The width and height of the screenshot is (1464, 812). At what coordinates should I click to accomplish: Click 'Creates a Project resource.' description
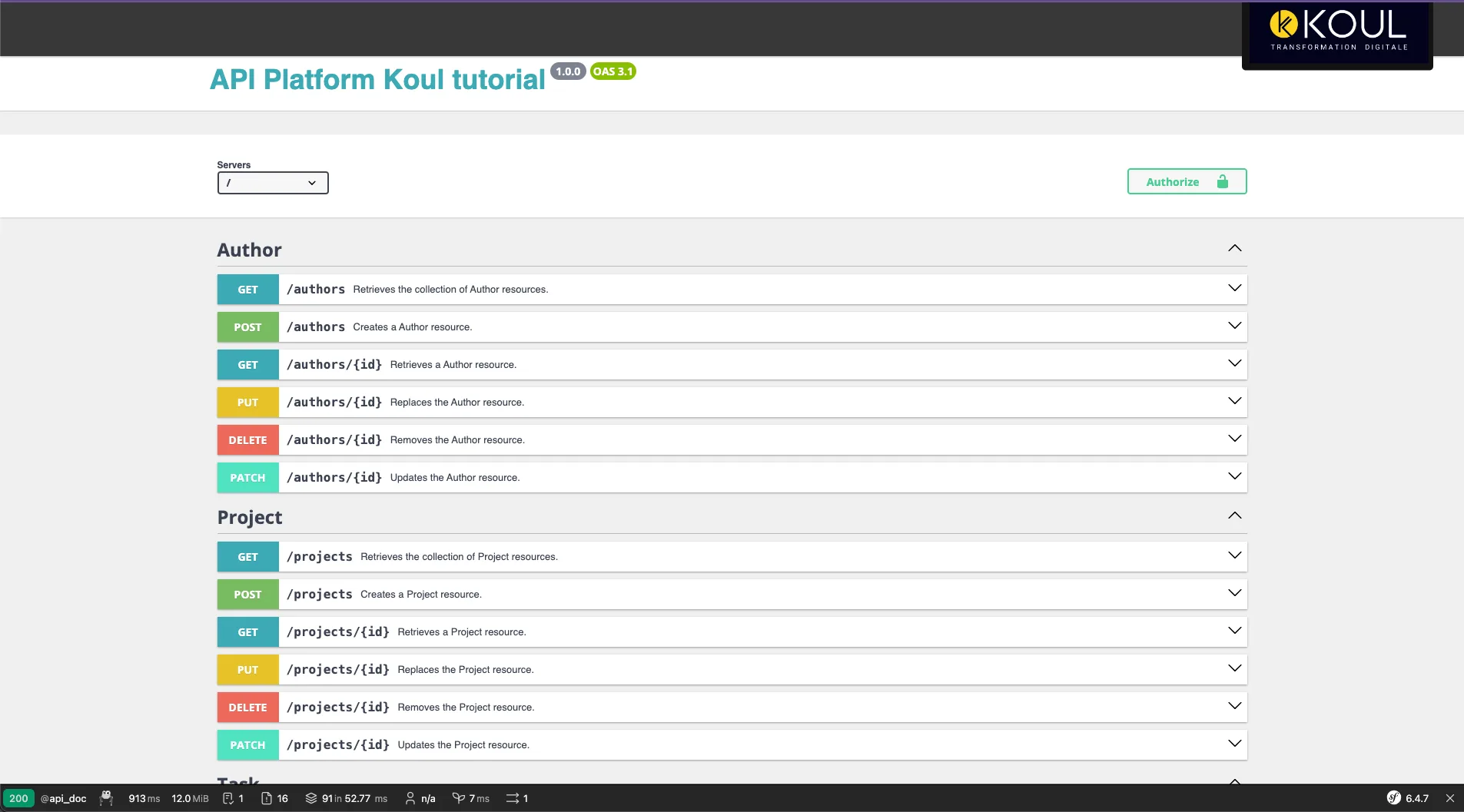[421, 595]
